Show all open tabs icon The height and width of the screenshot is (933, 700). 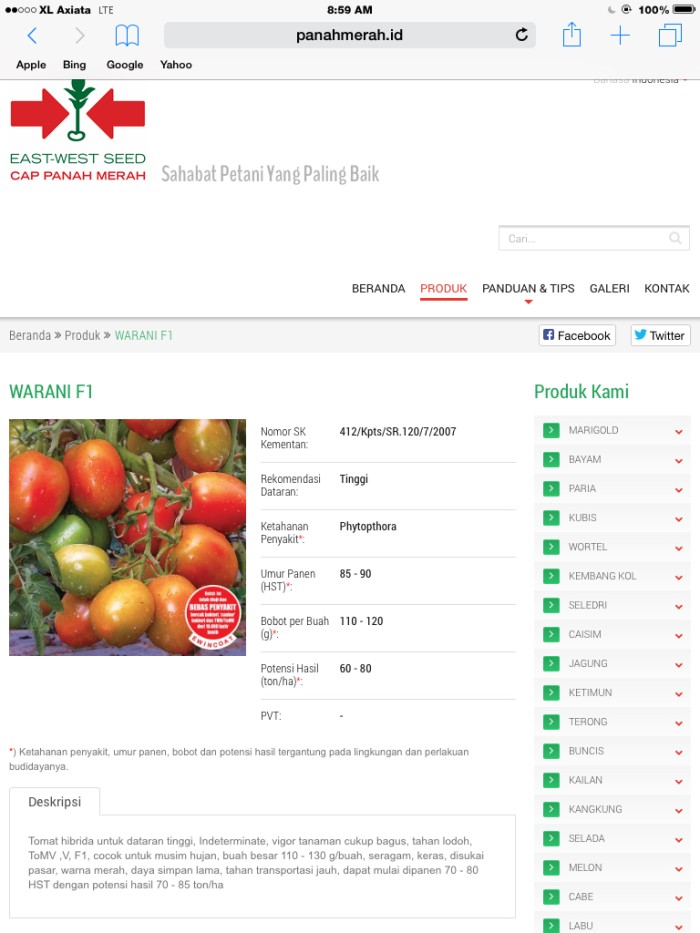click(670, 35)
